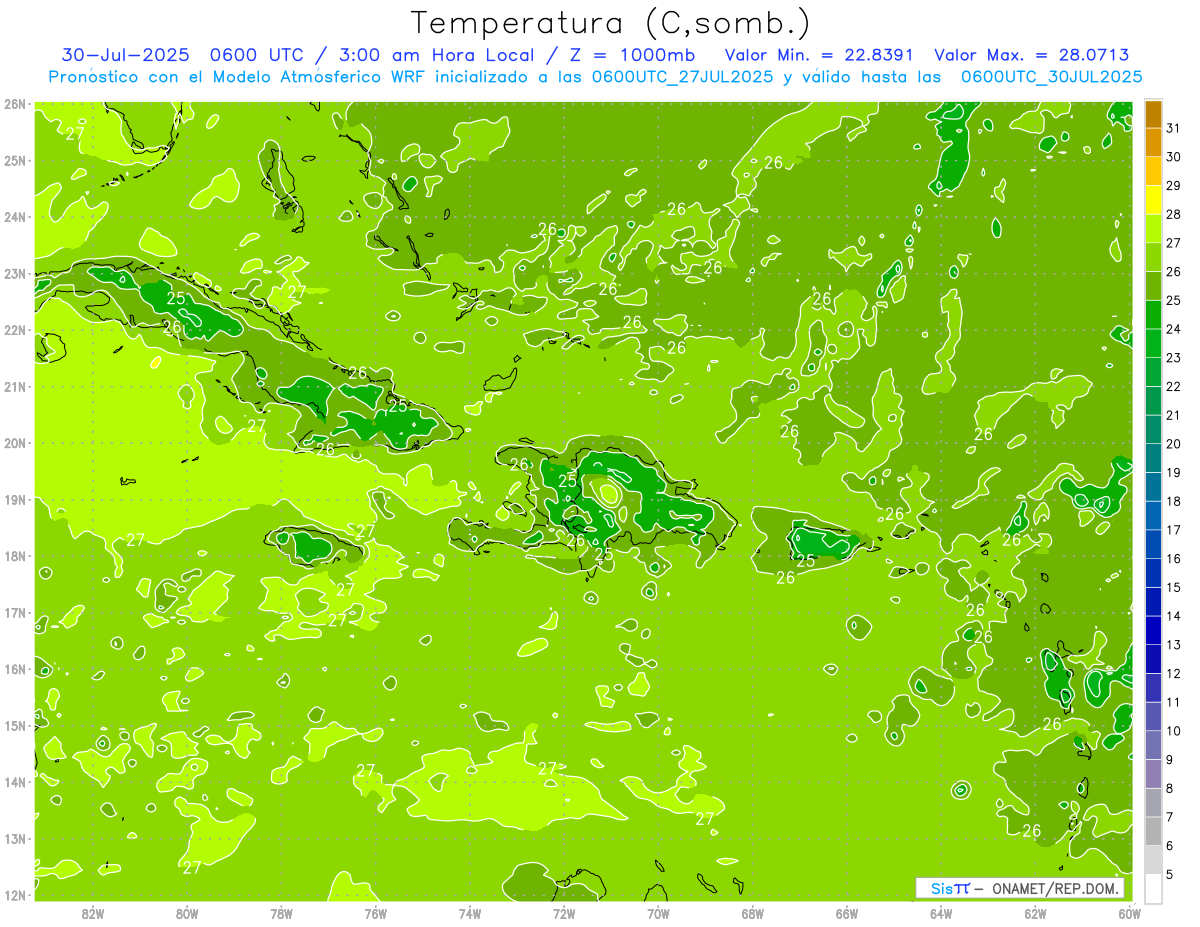
Task: Click the legend scale value "15"
Action: point(1174,587)
